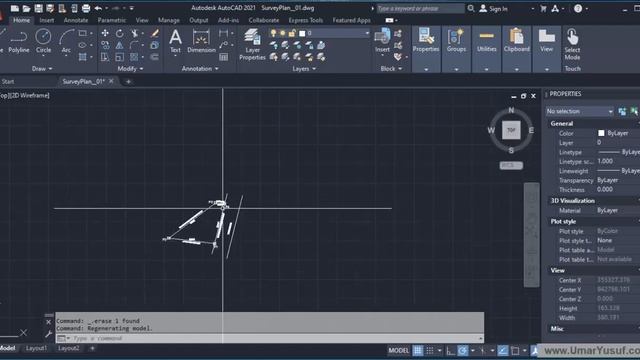Select the Circle draw tool
The image size is (640, 360).
pyautogui.click(x=43, y=41)
